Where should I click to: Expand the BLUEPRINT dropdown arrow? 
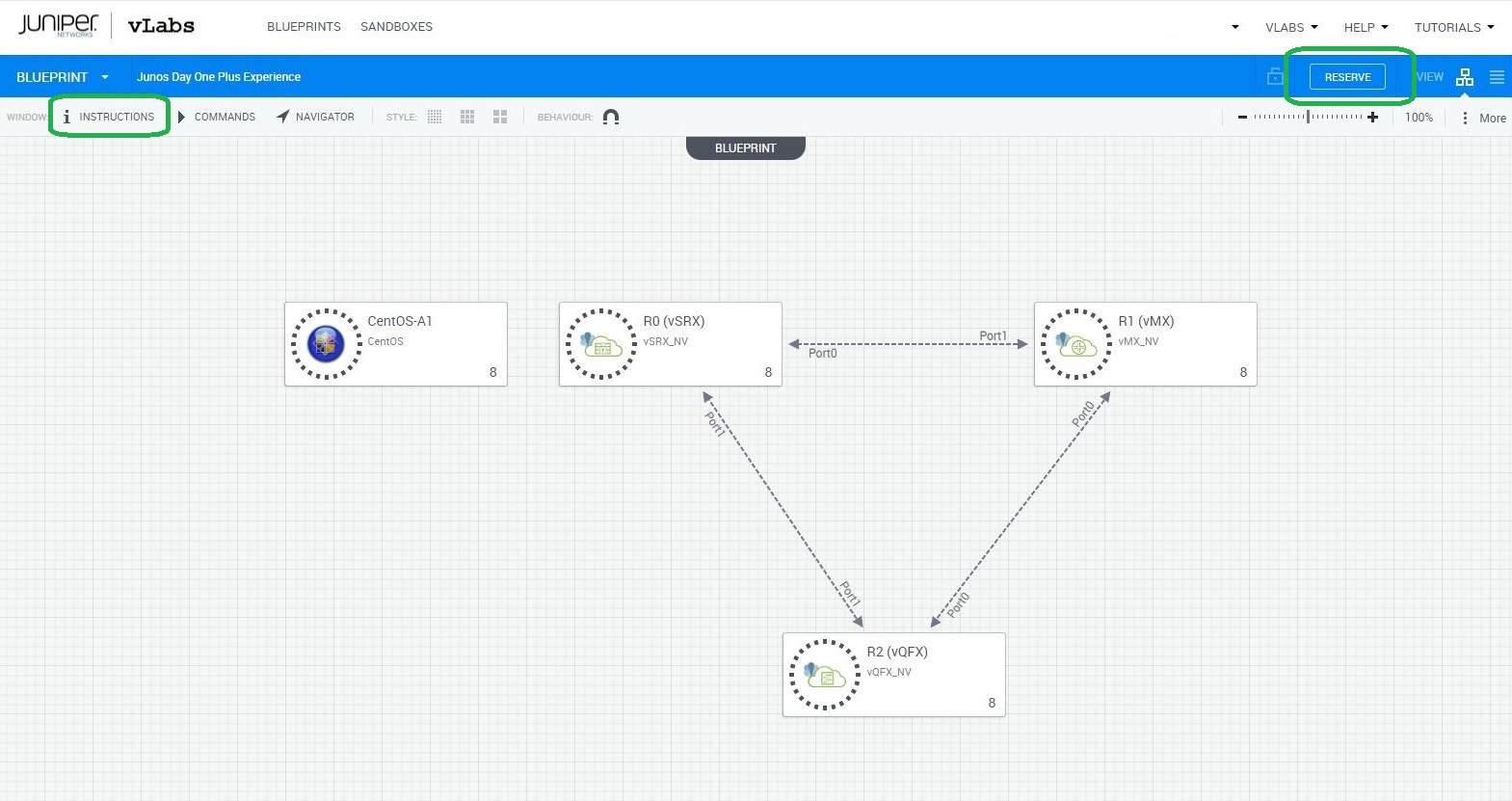pos(105,77)
